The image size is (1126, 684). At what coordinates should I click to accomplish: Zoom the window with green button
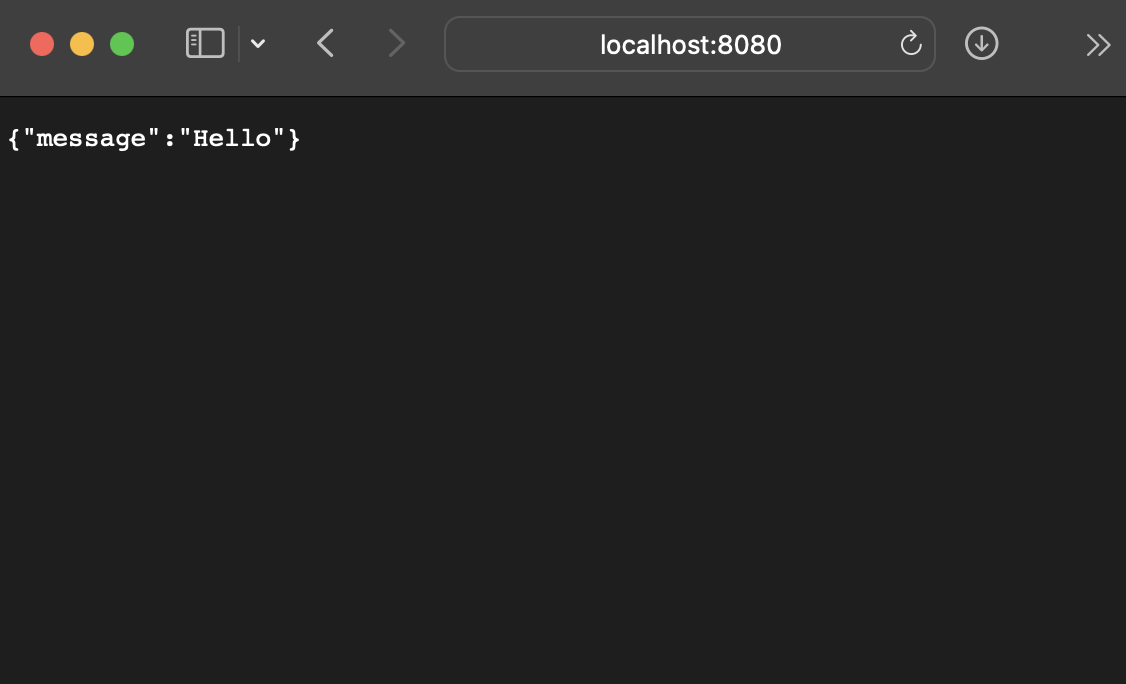pyautogui.click(x=122, y=44)
